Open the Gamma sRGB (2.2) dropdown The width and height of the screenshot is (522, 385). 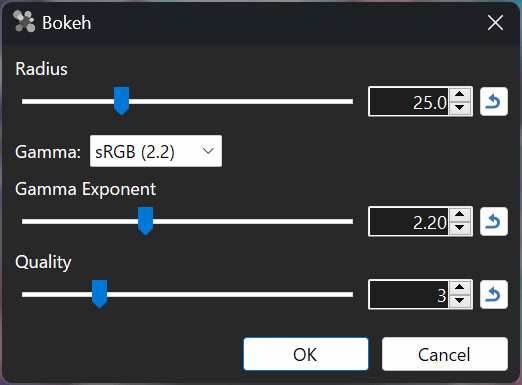pyautogui.click(x=156, y=151)
